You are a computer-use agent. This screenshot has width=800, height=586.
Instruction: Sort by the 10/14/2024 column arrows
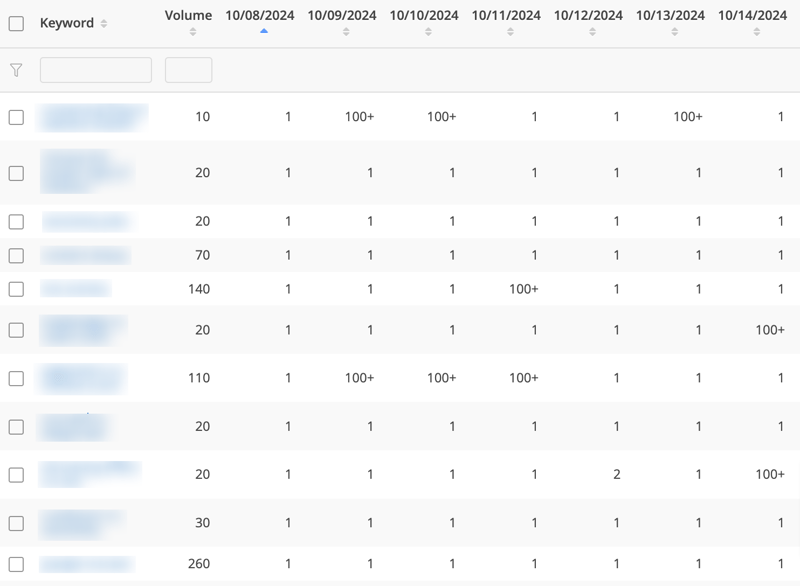(756, 32)
